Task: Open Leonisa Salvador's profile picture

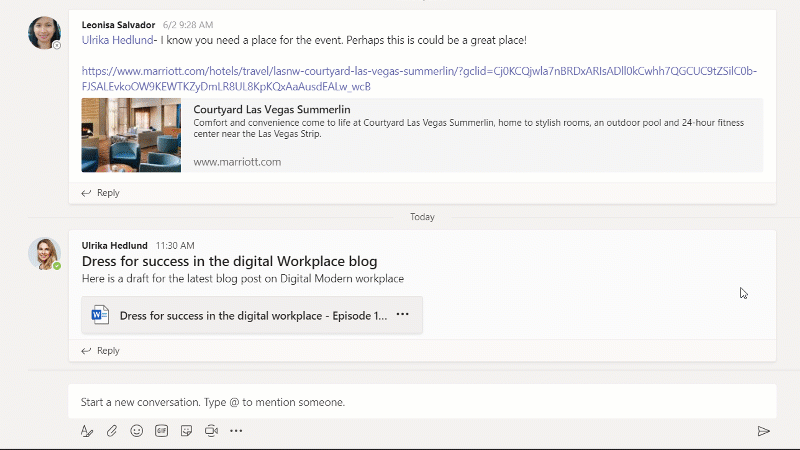Action: pos(44,33)
